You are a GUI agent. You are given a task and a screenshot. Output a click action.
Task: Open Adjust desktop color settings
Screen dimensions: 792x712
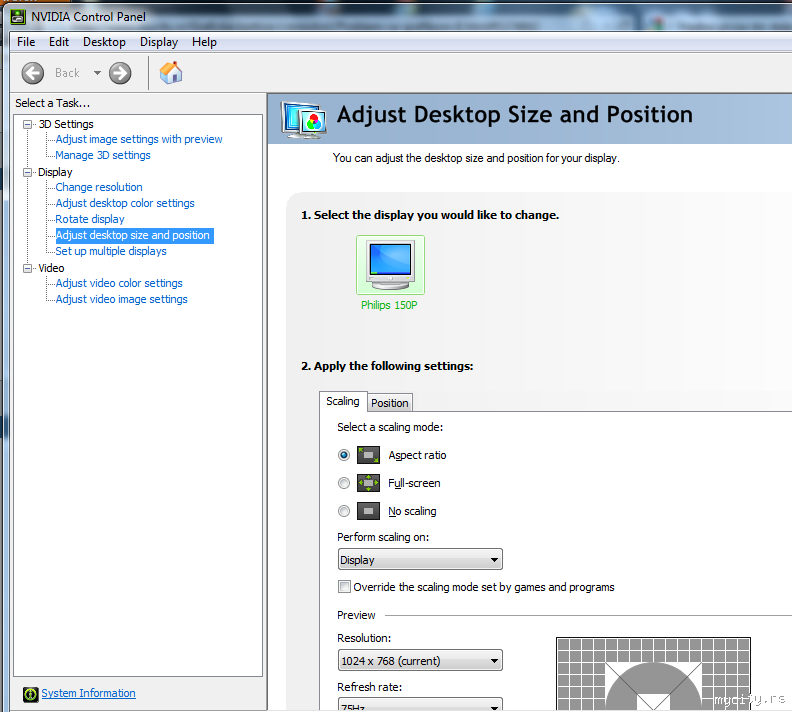(125, 204)
